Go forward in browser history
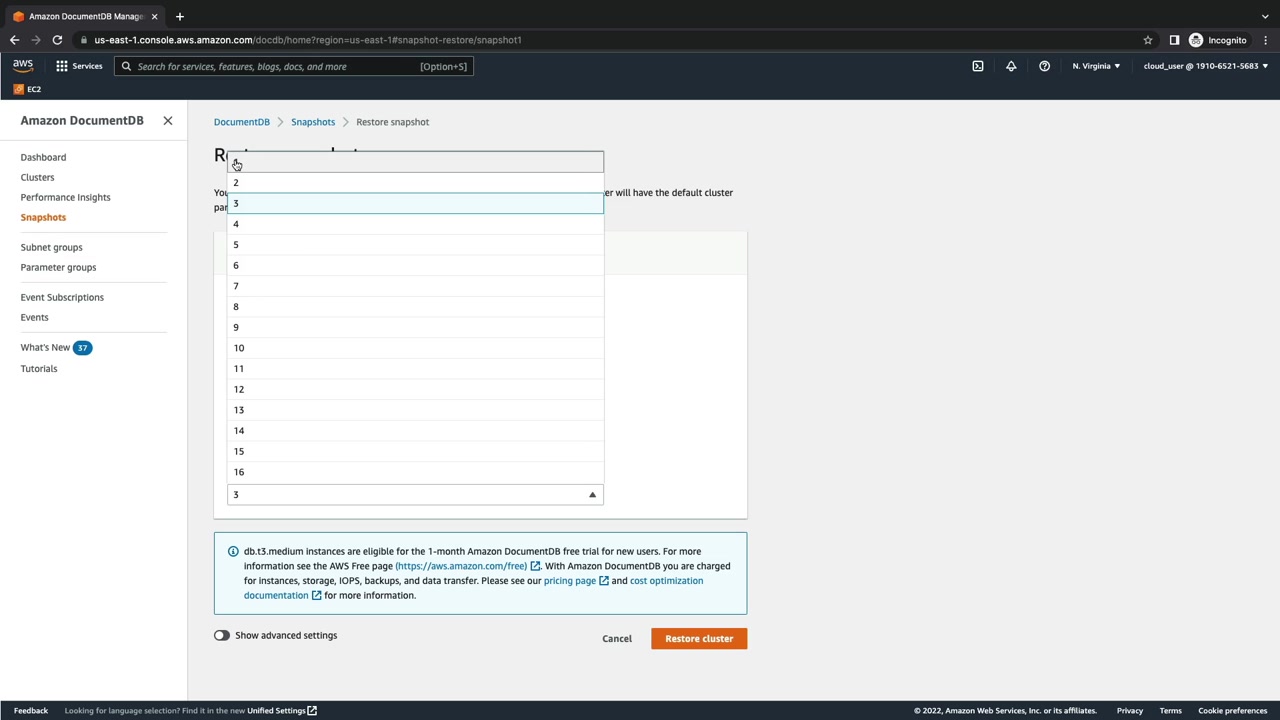The width and height of the screenshot is (1280, 720). 36,40
